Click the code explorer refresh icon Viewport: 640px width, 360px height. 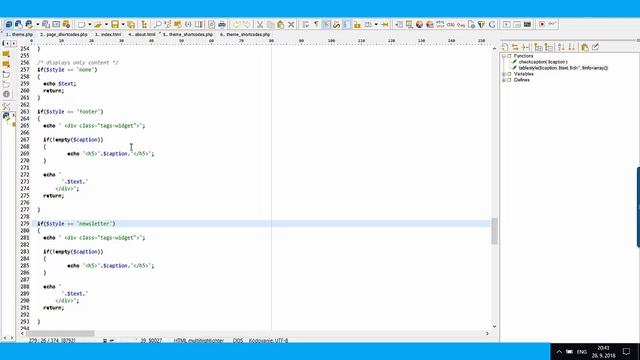pyautogui.click(x=505, y=47)
